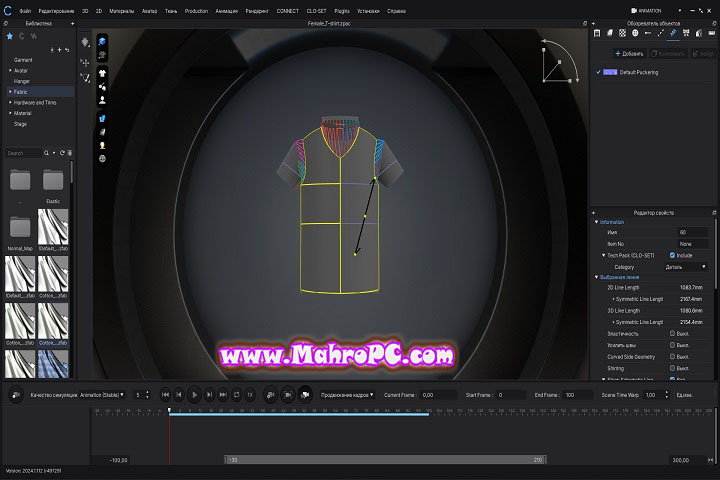Viewport: 720px width, 480px height.
Task: Click the Library search input field
Action: coord(23,153)
